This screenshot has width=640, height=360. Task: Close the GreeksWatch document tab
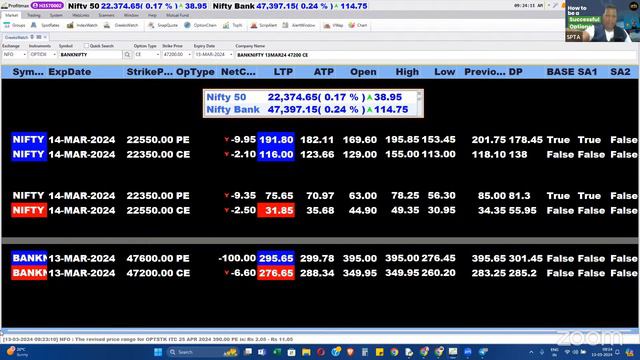click(45, 37)
